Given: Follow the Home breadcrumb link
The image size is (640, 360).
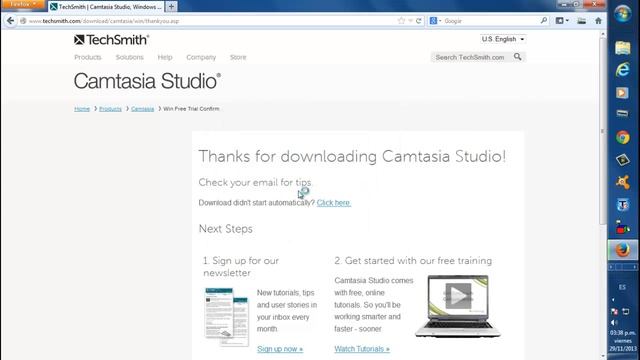Looking at the screenshot, I should (82, 109).
